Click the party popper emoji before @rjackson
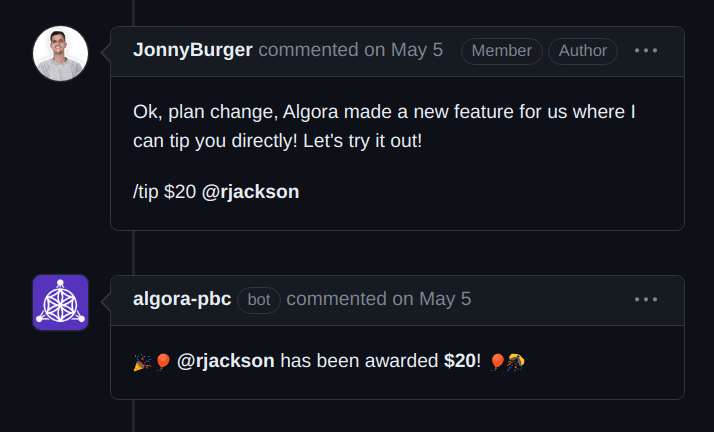Image resolution: width=714 pixels, height=432 pixels. [x=141, y=362]
